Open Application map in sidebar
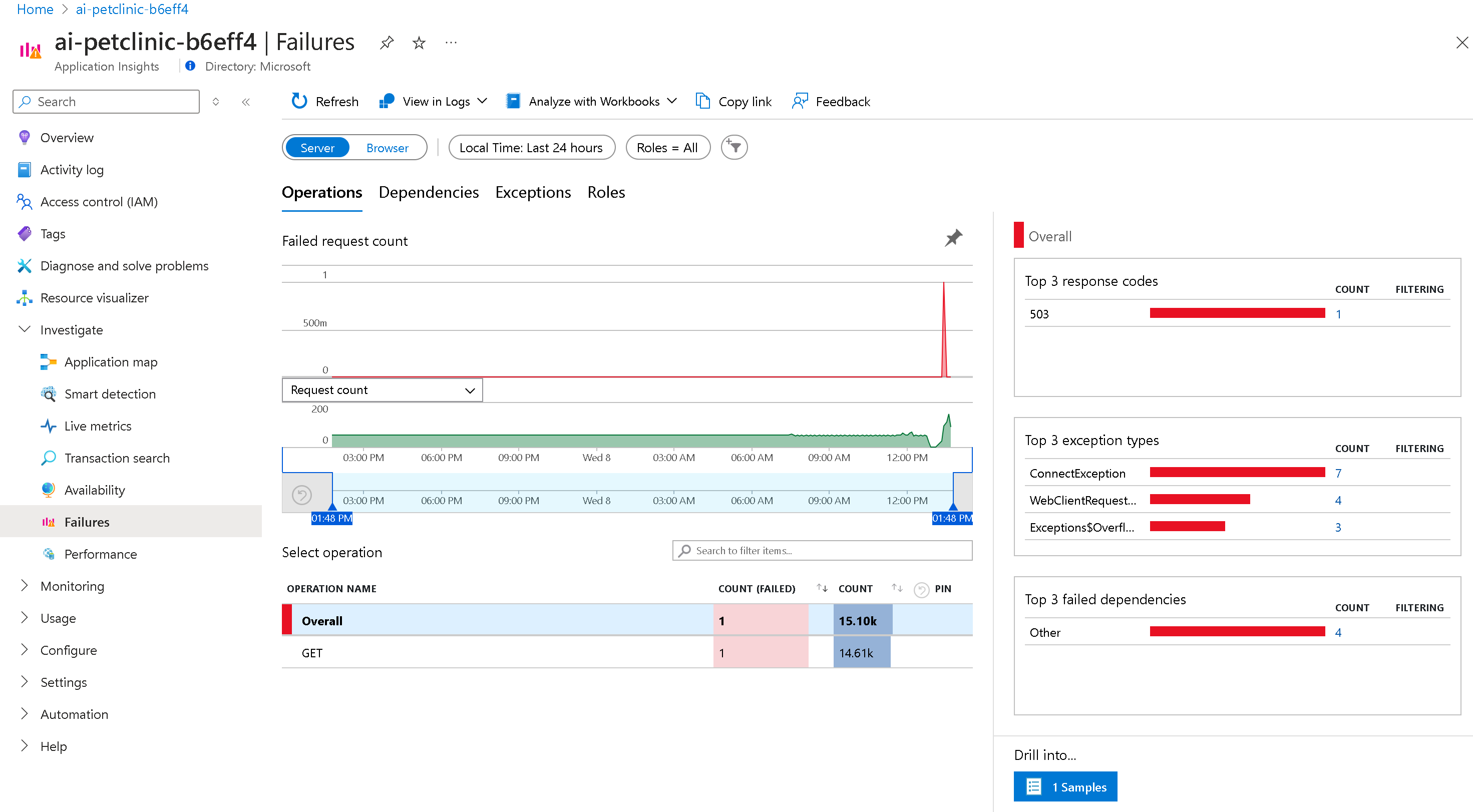 pyautogui.click(x=111, y=362)
